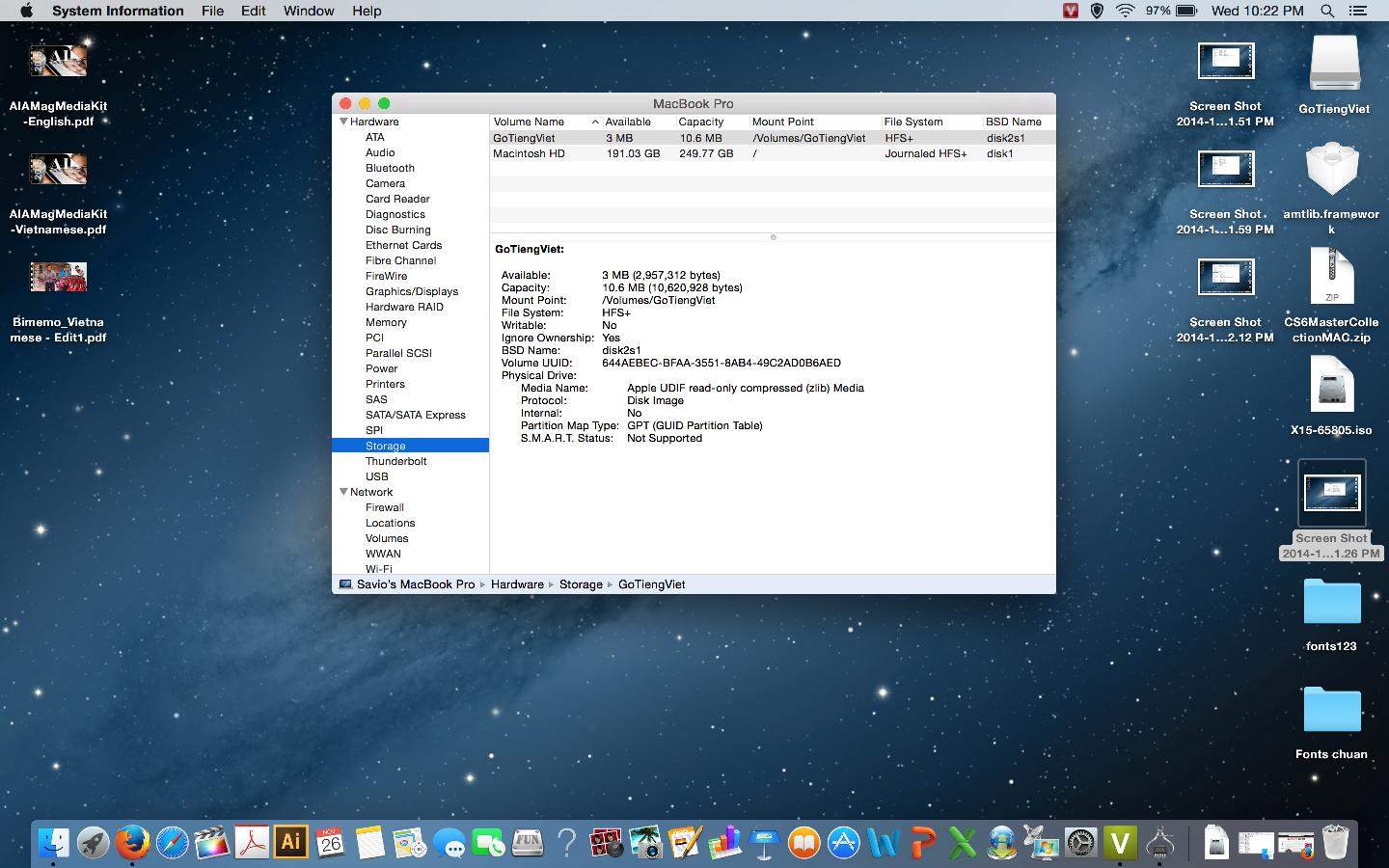This screenshot has width=1389, height=868.
Task: Open Calendar icon showing 26
Action: click(x=330, y=843)
